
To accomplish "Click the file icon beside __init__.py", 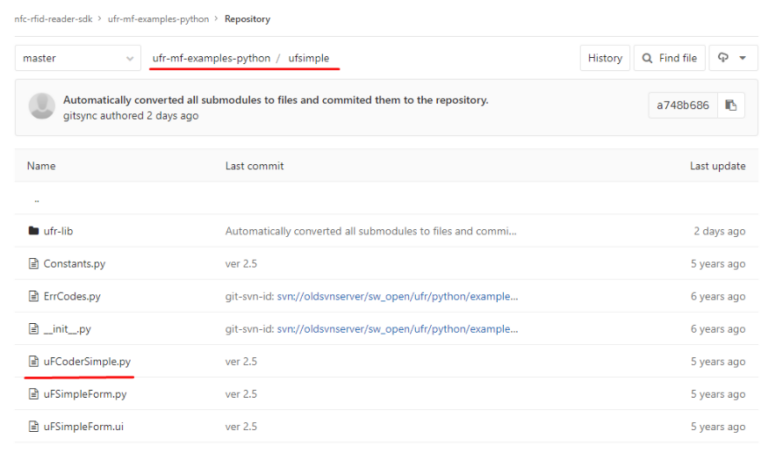I will pos(33,329).
